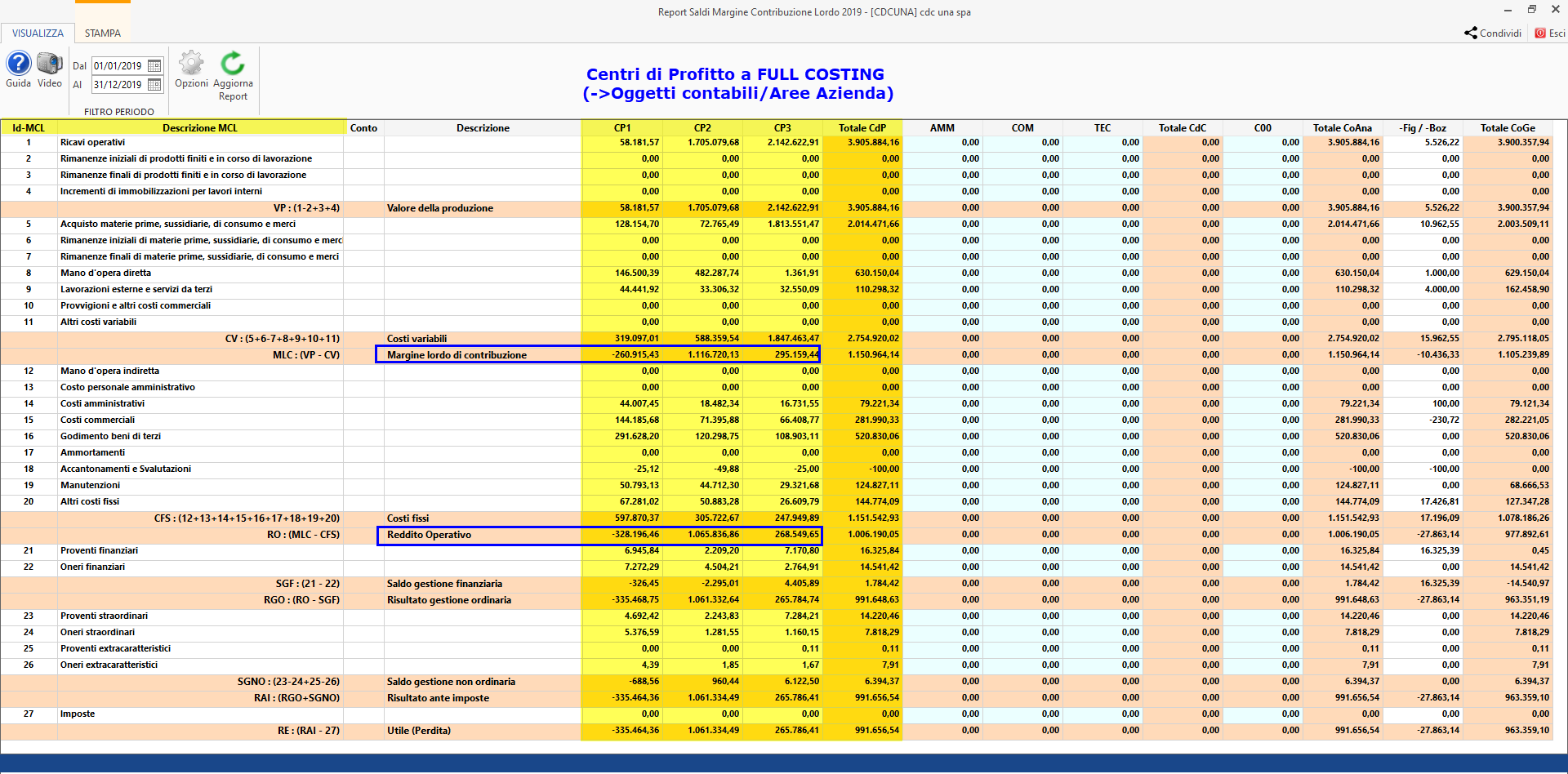Select the Proventi straordinari row

(776, 616)
